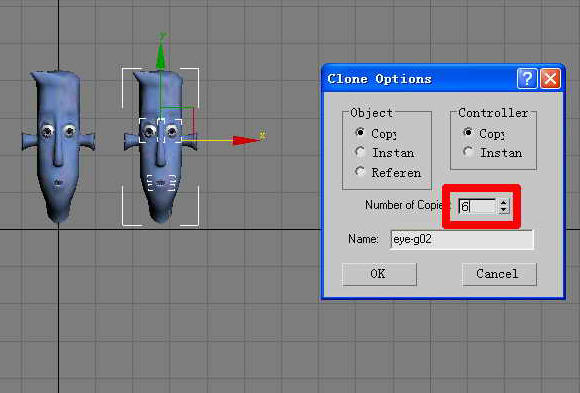This screenshot has width=580, height=393.
Task: Select the Controller Copy radio button
Action: click(x=468, y=132)
